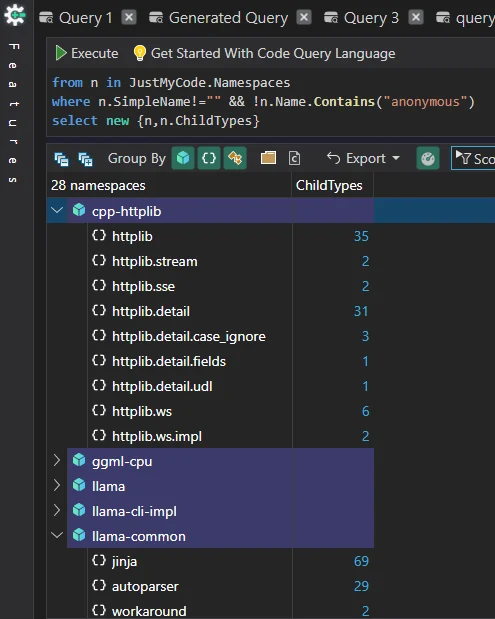The height and width of the screenshot is (619, 495).
Task: Toggle the green gauge metrics icon
Action: [x=428, y=158]
